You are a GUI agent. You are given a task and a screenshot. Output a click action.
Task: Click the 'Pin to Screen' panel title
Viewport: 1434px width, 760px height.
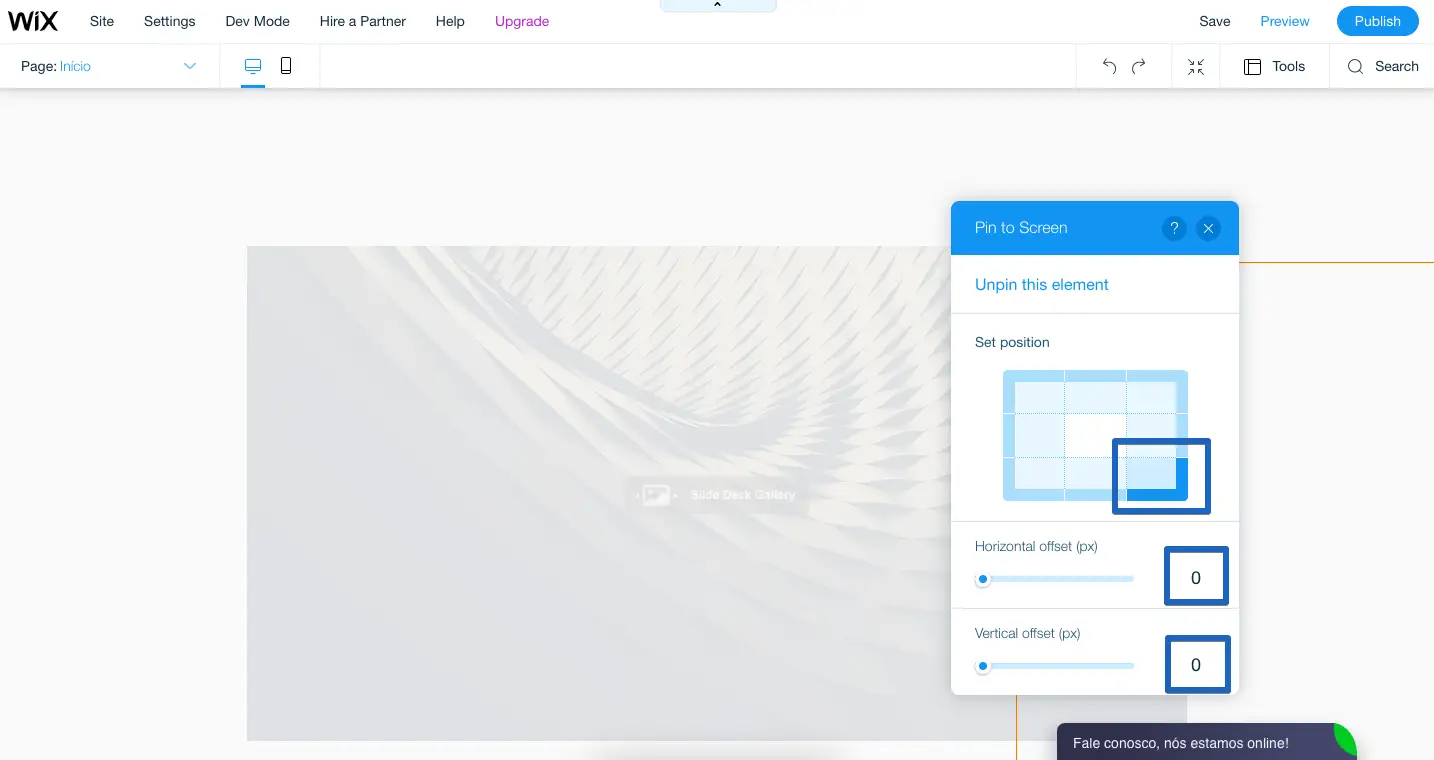1021,228
